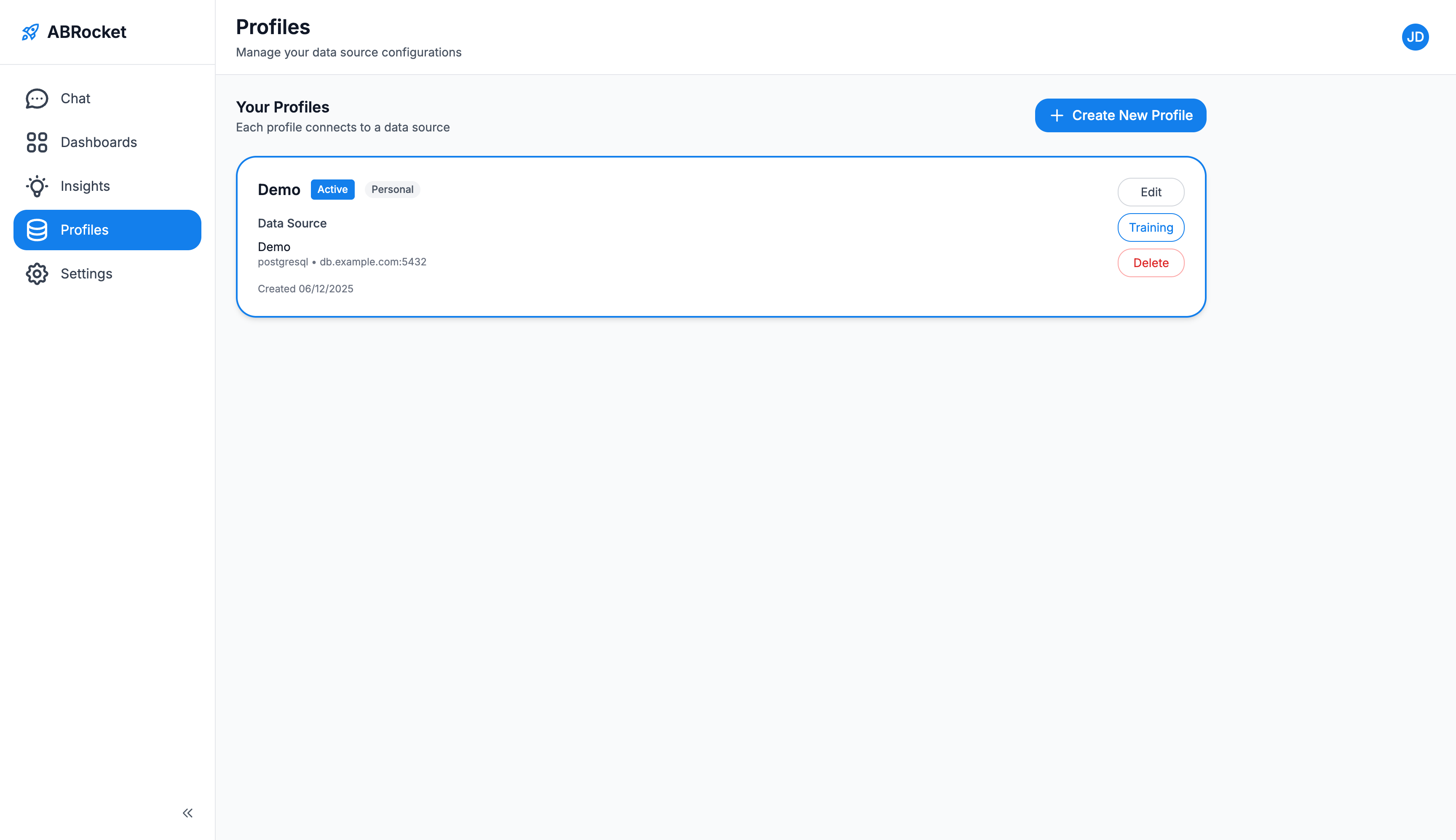Open the Insights page
This screenshot has width=1456, height=840.
pyautogui.click(x=85, y=186)
